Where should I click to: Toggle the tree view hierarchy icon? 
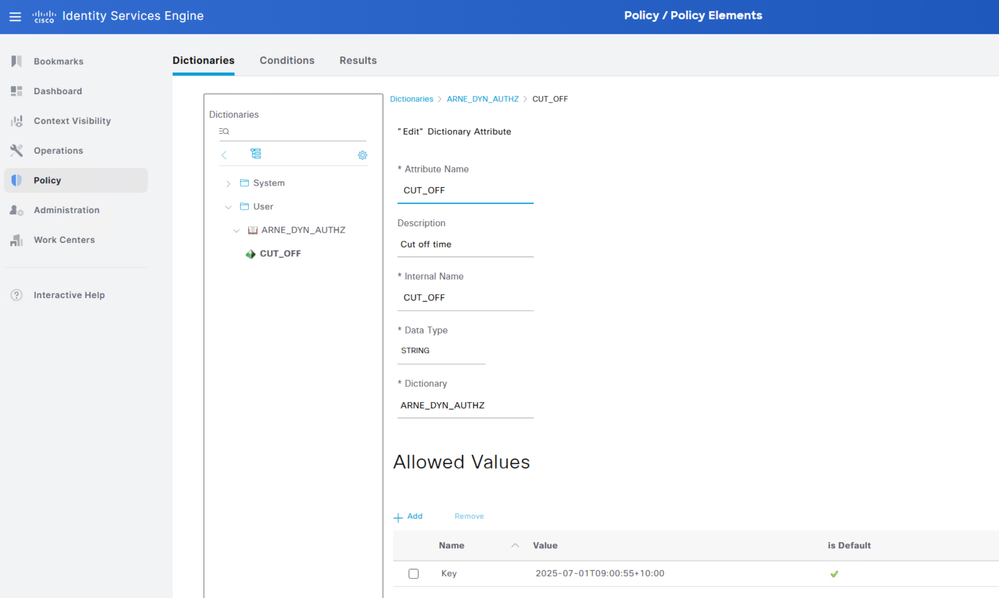click(x=255, y=153)
